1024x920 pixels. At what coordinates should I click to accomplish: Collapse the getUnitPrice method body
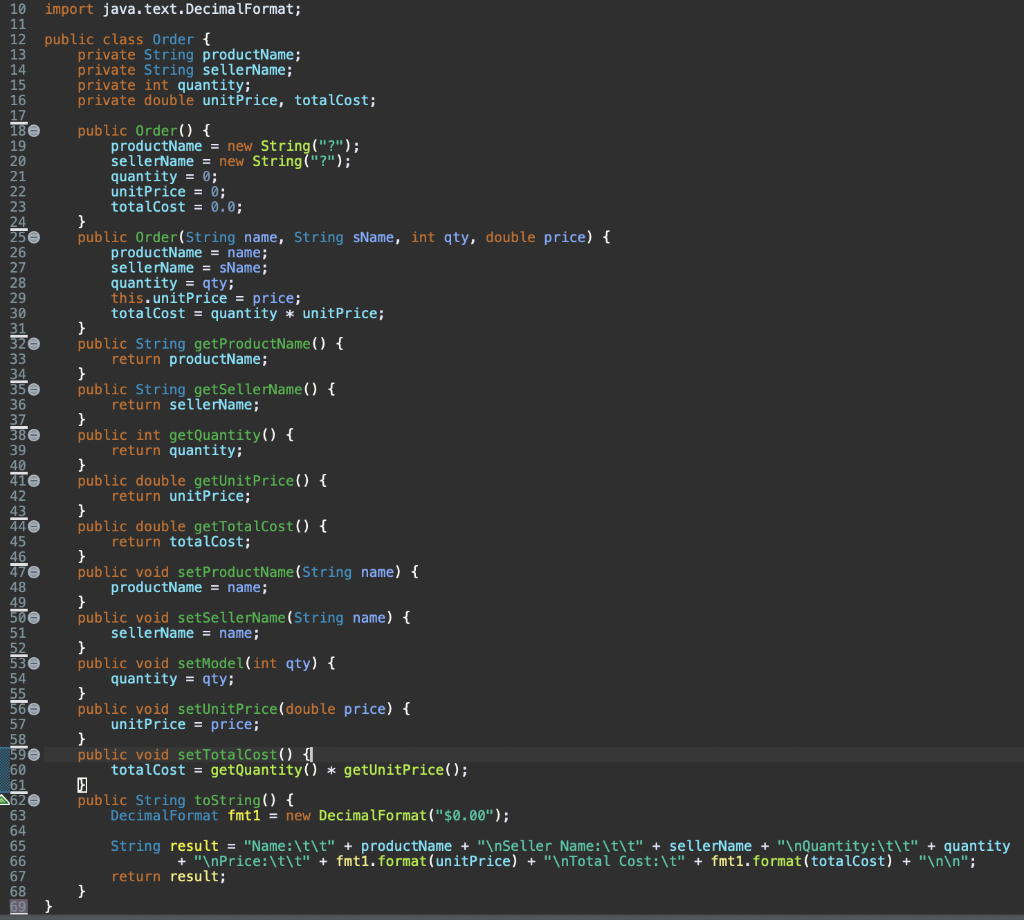pos(33,480)
